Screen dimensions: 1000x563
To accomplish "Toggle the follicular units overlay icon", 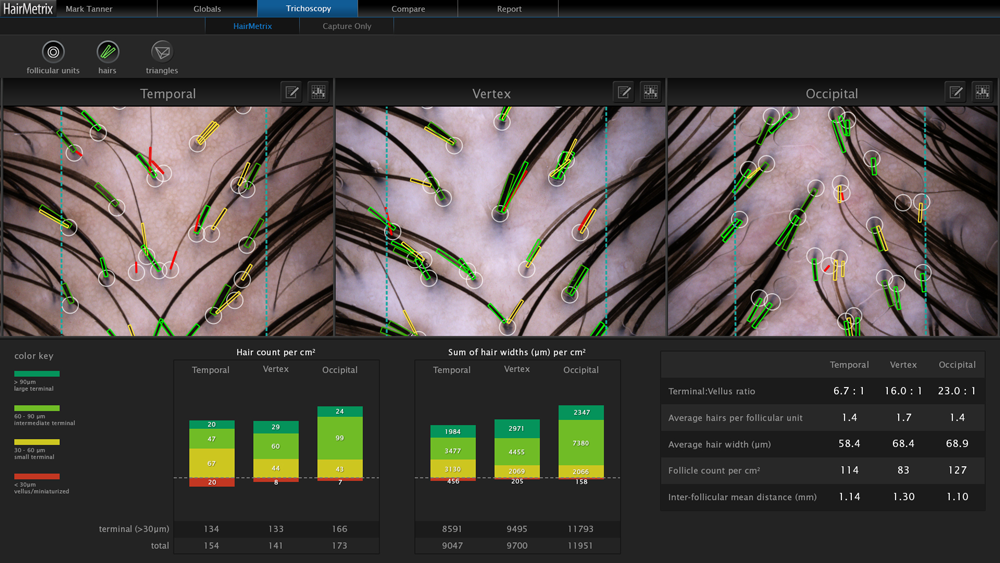I will tap(54, 52).
